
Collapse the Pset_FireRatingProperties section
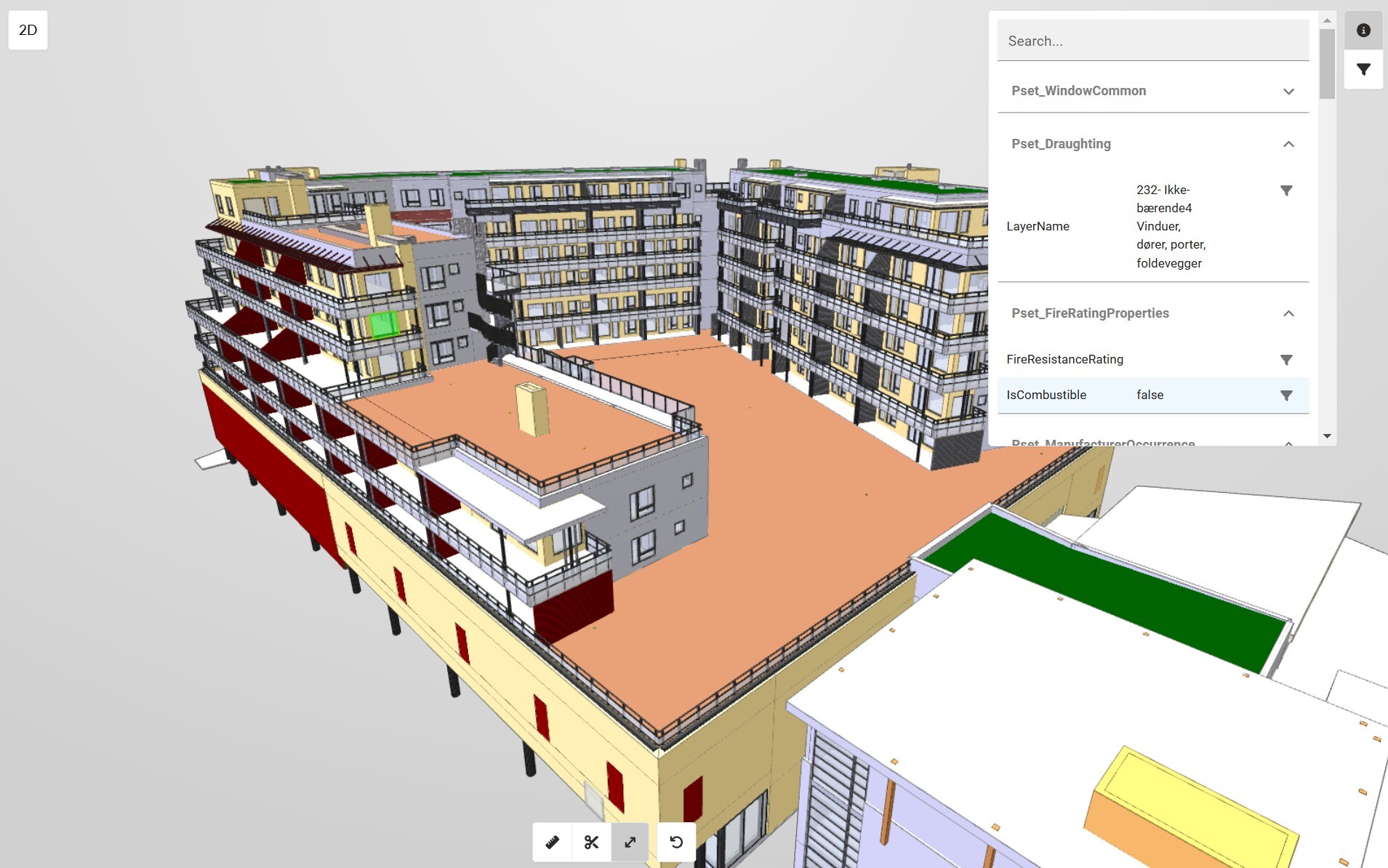pos(1288,313)
